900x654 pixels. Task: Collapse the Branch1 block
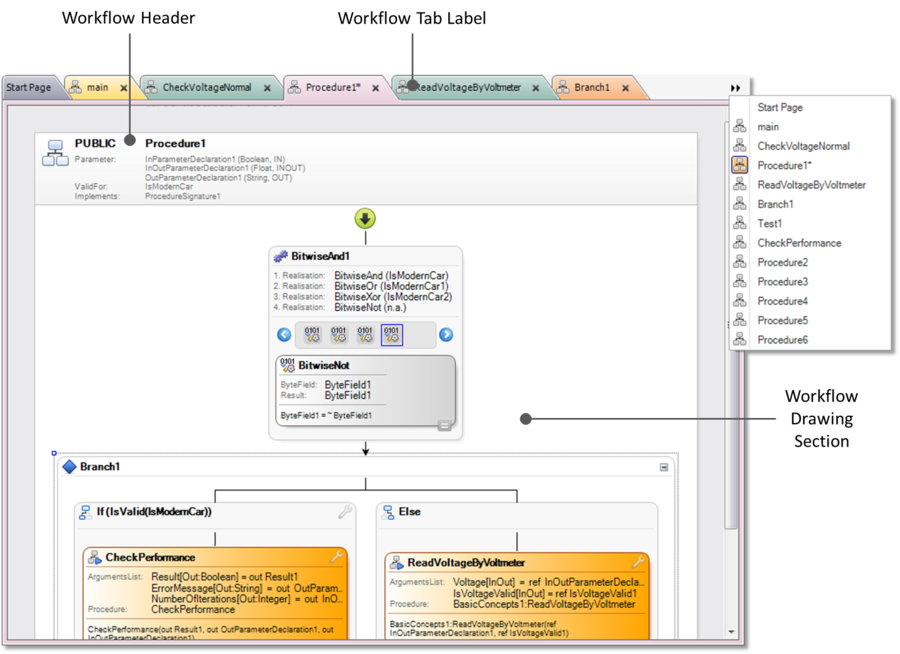tap(664, 467)
